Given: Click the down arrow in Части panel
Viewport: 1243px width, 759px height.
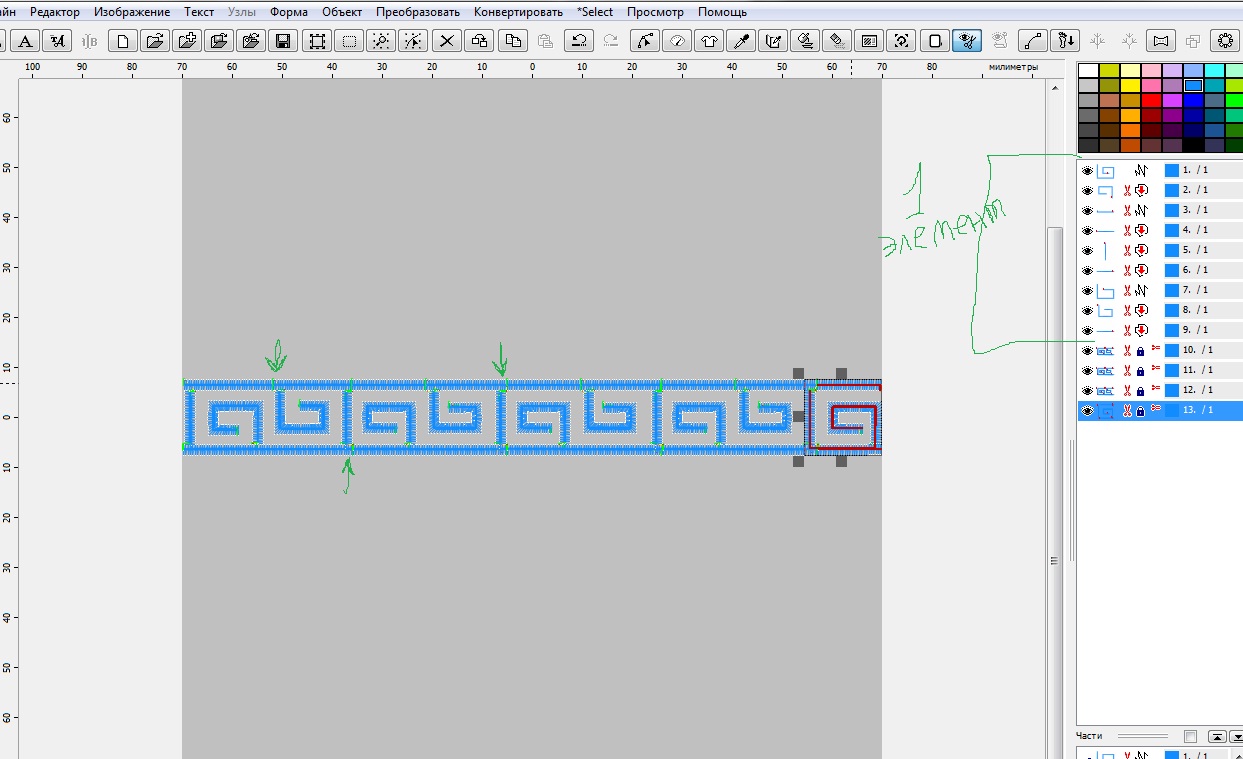Looking at the screenshot, I should (x=1236, y=736).
